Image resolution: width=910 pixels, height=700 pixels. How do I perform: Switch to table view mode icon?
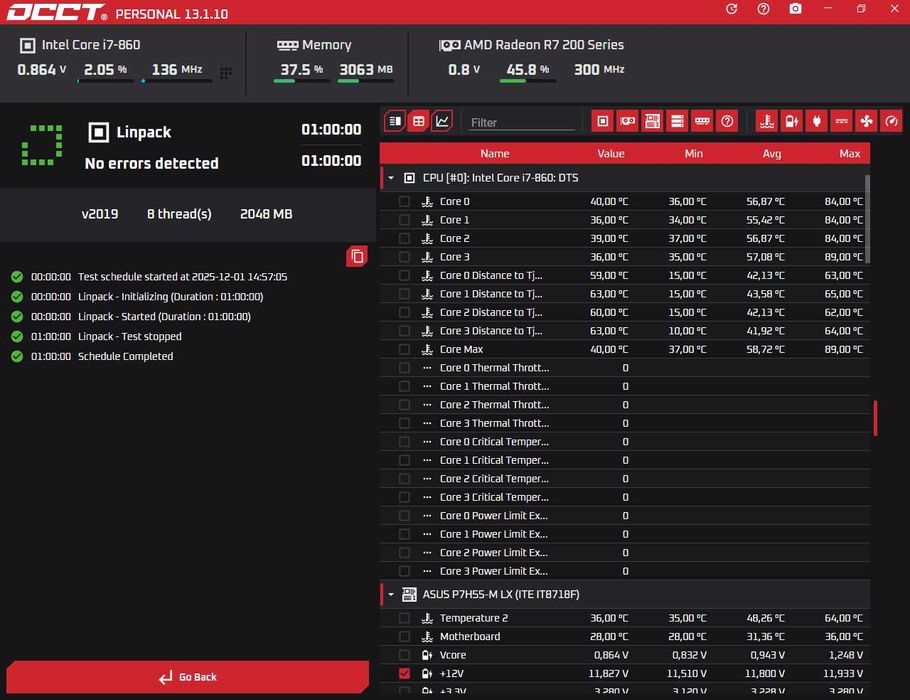(418, 121)
